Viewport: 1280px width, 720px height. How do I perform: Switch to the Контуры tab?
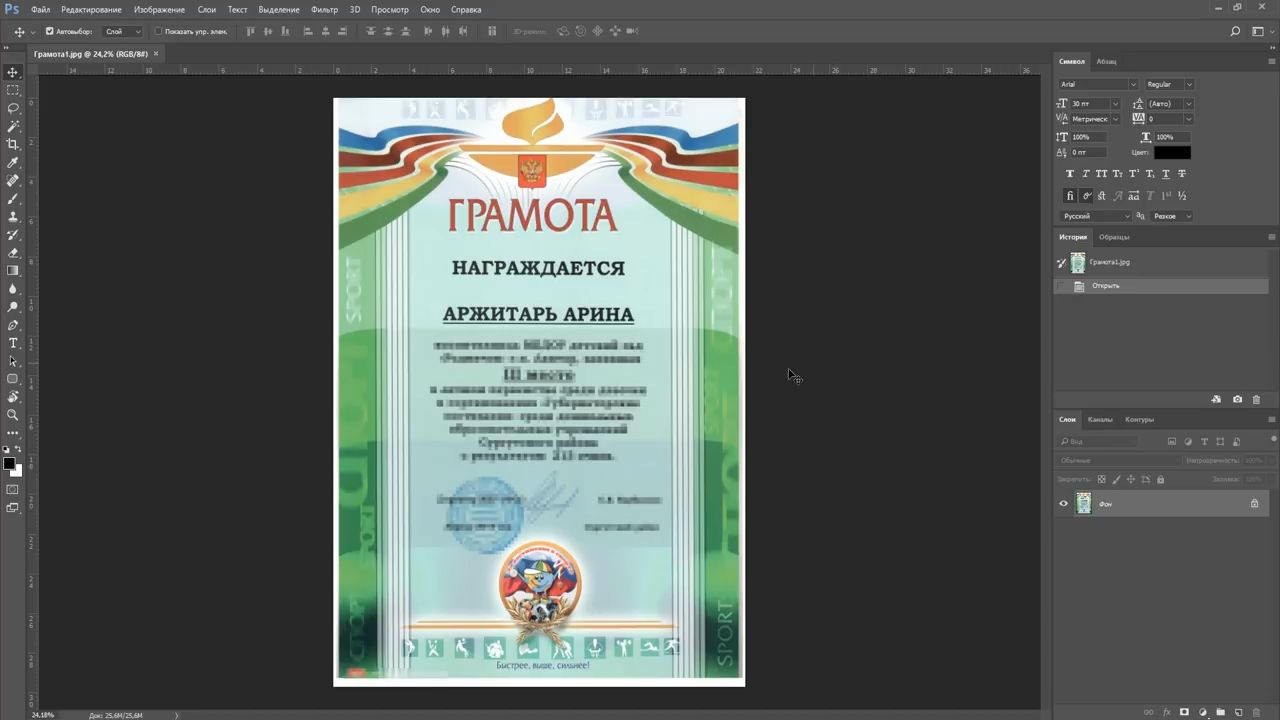point(1139,419)
